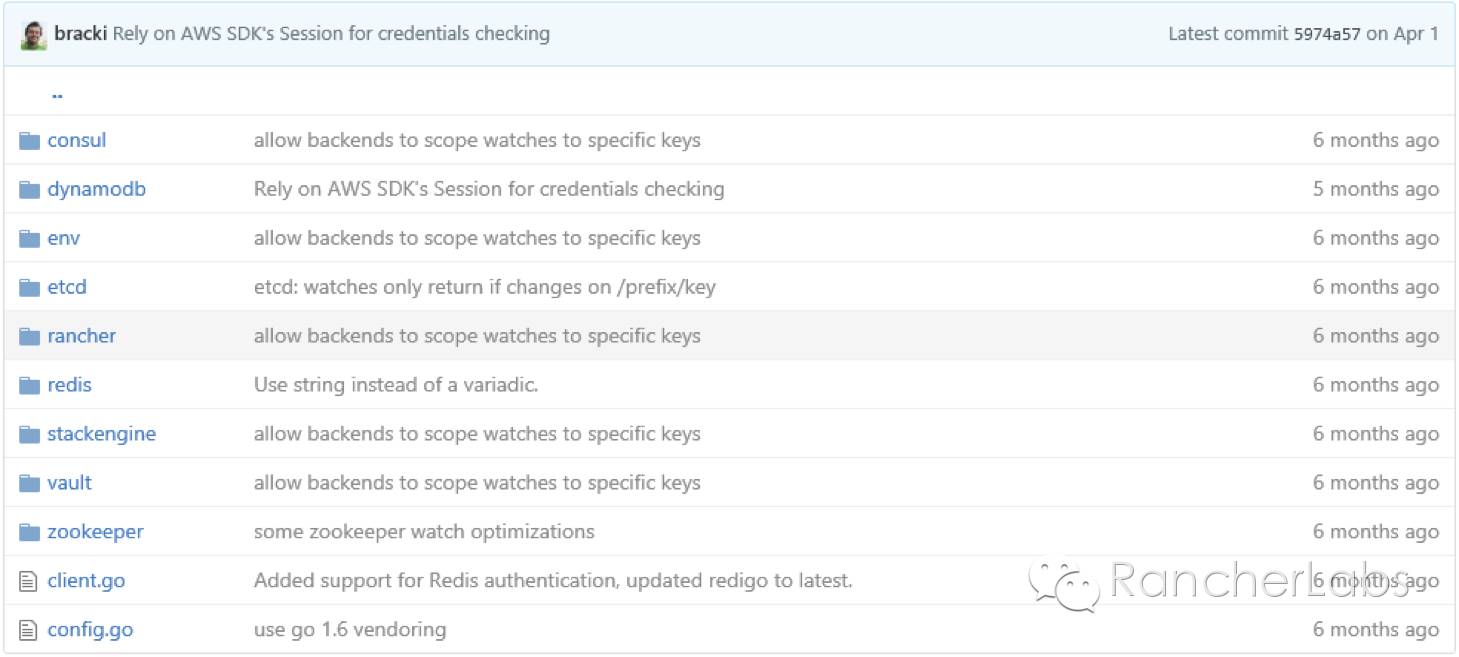Click the folder icon next to rancher
The image size is (1459, 657).
(29, 337)
